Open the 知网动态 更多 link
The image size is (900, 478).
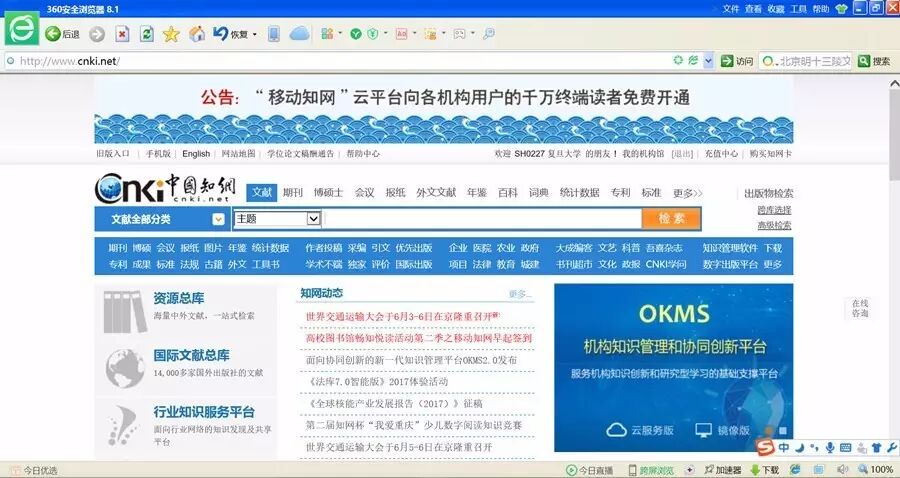click(x=520, y=294)
